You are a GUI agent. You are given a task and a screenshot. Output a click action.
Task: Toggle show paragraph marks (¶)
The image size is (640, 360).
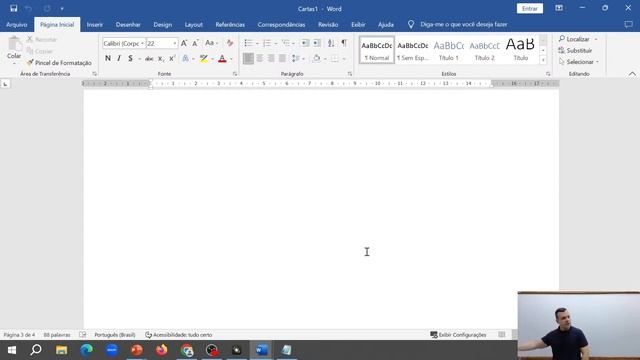coord(344,43)
